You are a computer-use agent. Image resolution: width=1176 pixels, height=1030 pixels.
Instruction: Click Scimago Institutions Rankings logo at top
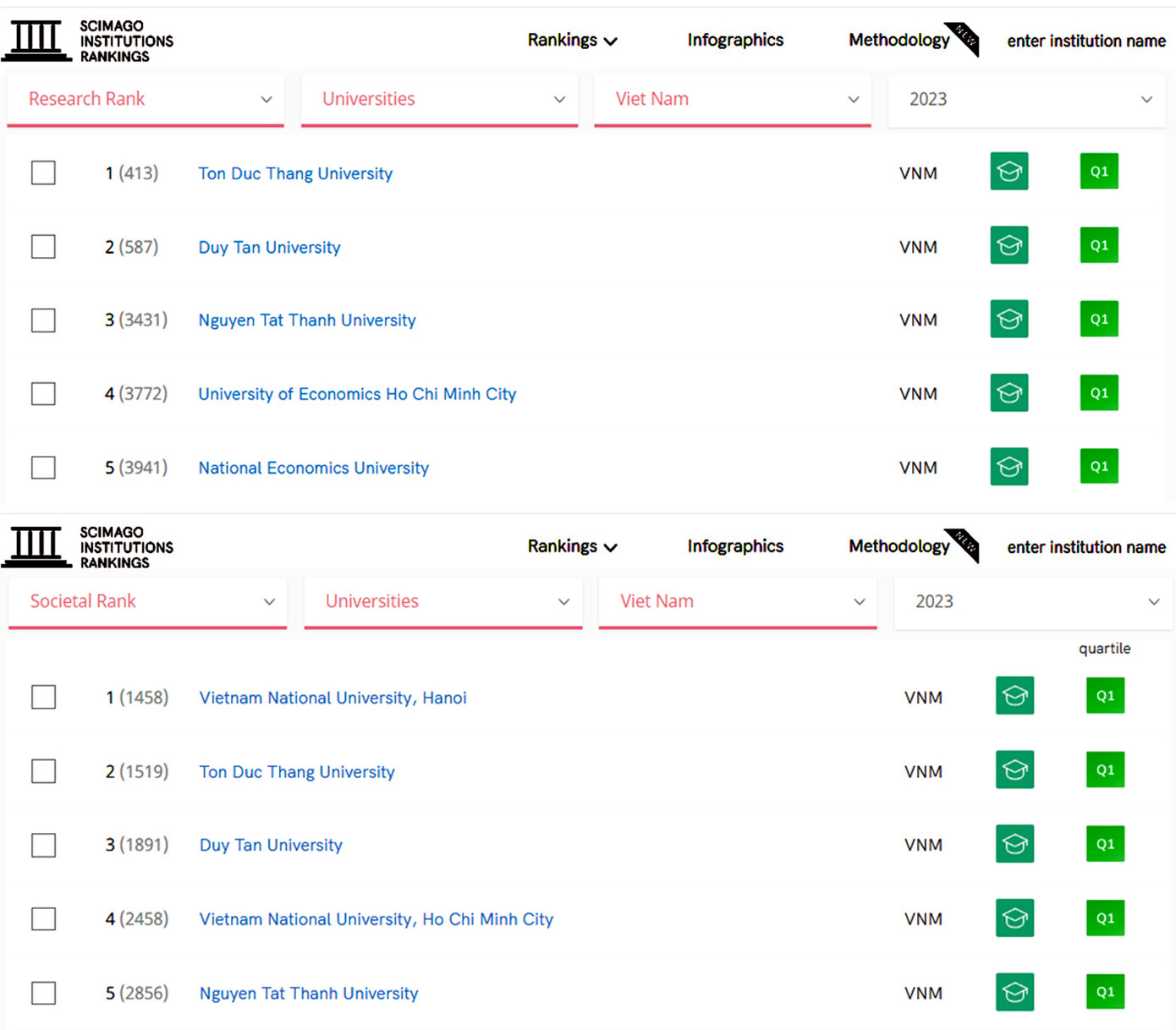pos(88,41)
